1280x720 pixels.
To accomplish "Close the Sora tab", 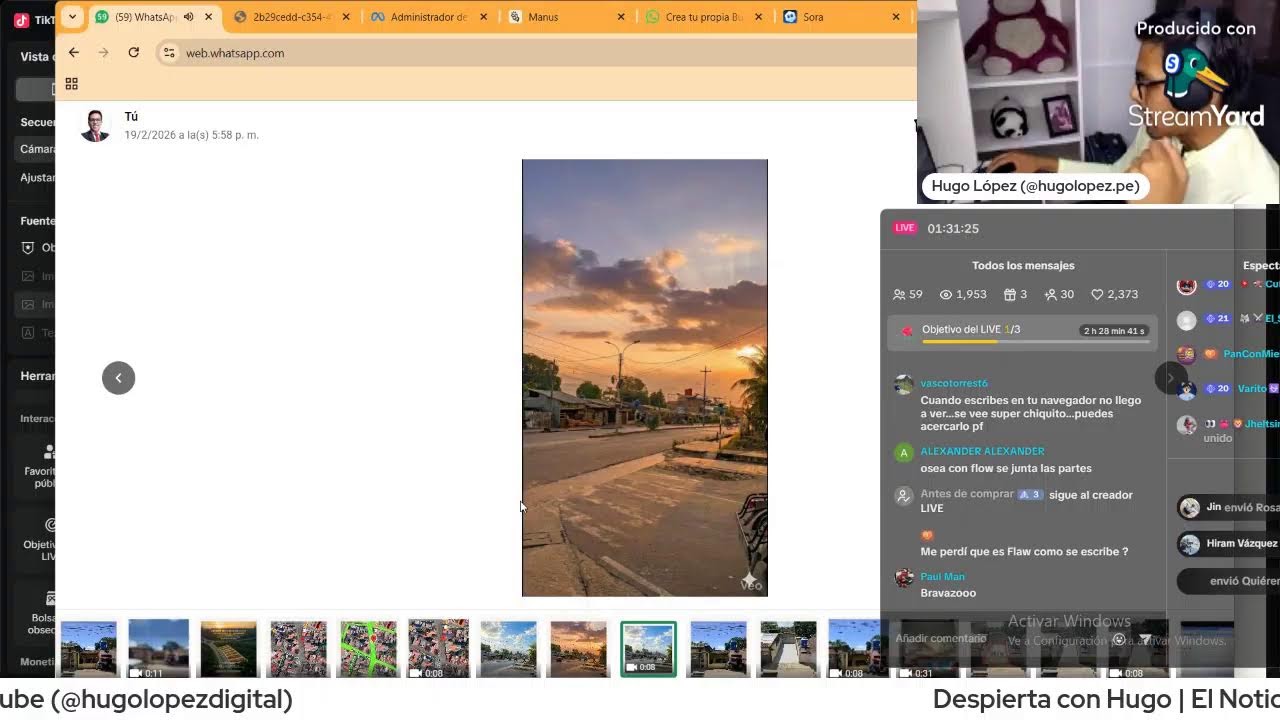I will click(x=896, y=17).
